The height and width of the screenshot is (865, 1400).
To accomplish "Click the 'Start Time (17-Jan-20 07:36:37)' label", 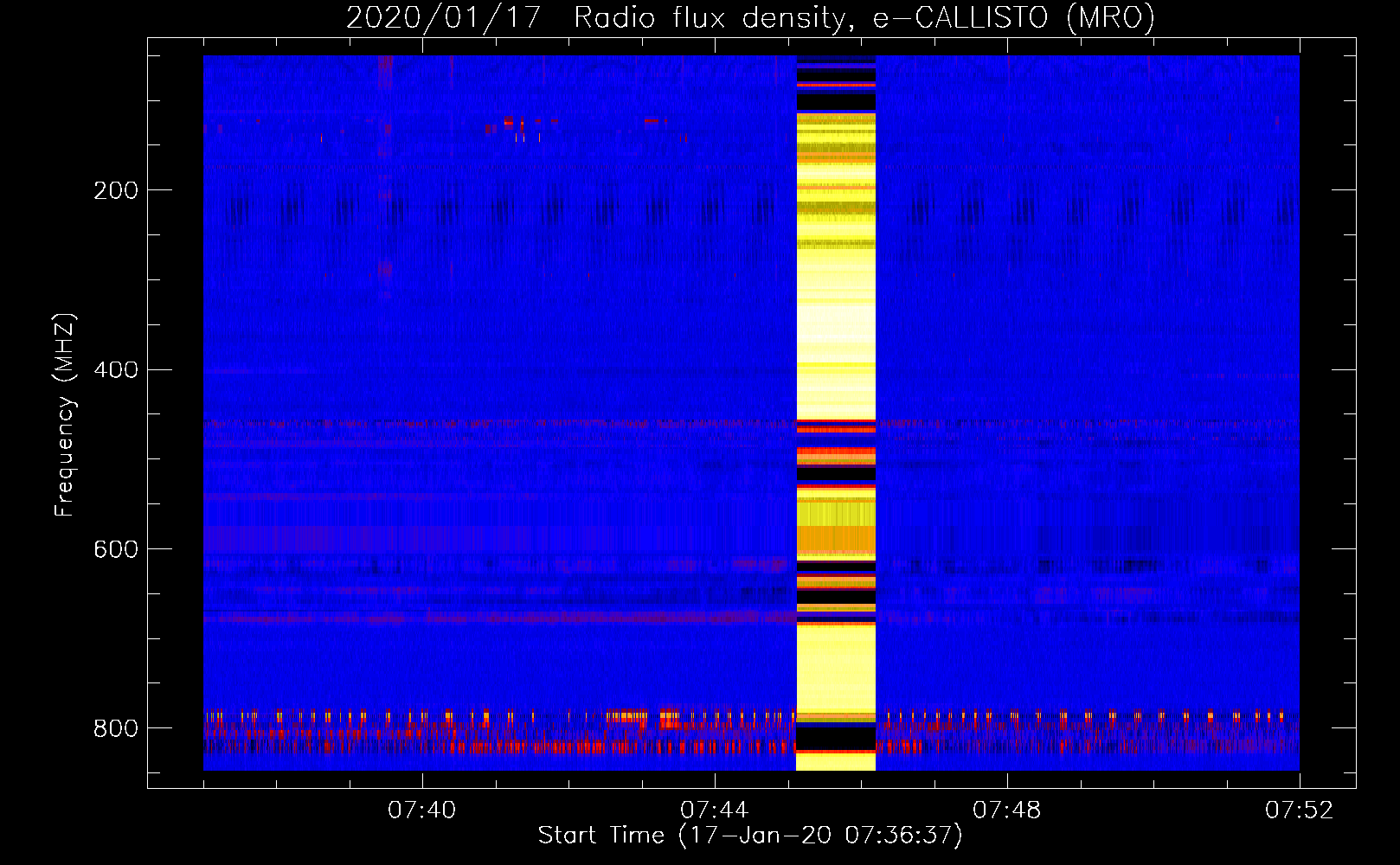I will pyautogui.click(x=750, y=835).
